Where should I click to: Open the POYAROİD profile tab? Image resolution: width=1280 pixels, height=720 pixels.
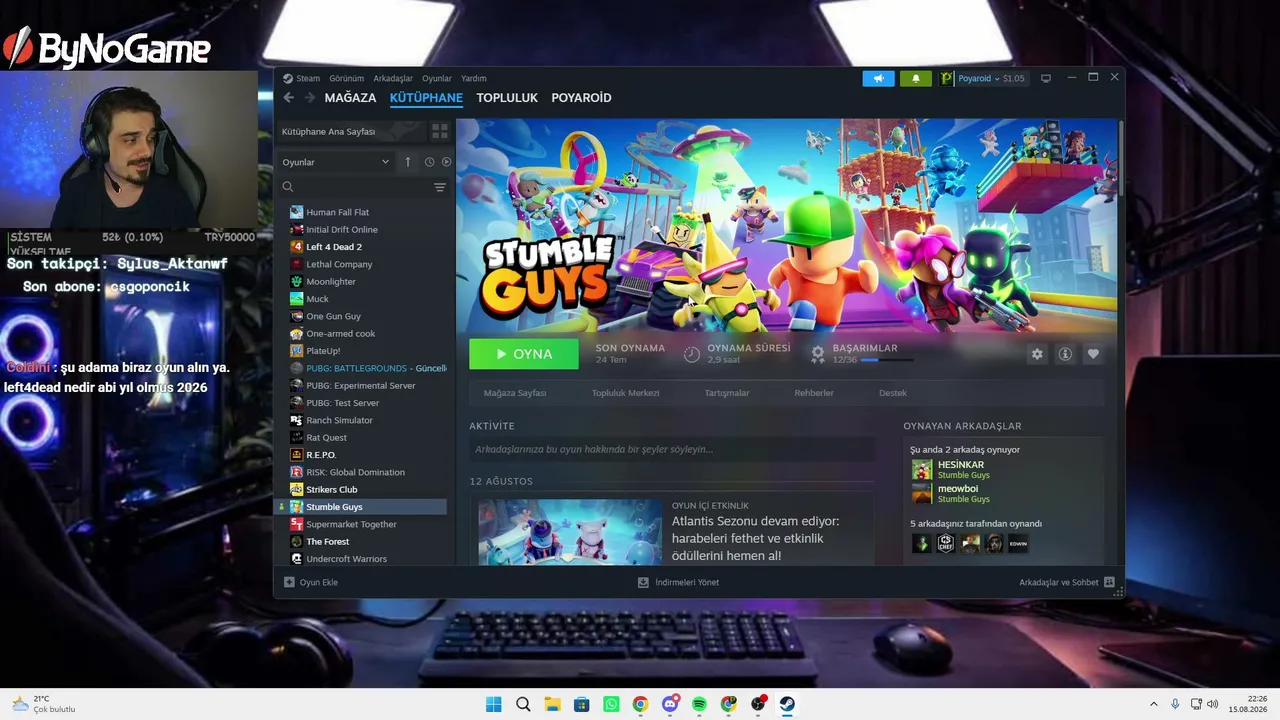tap(581, 98)
